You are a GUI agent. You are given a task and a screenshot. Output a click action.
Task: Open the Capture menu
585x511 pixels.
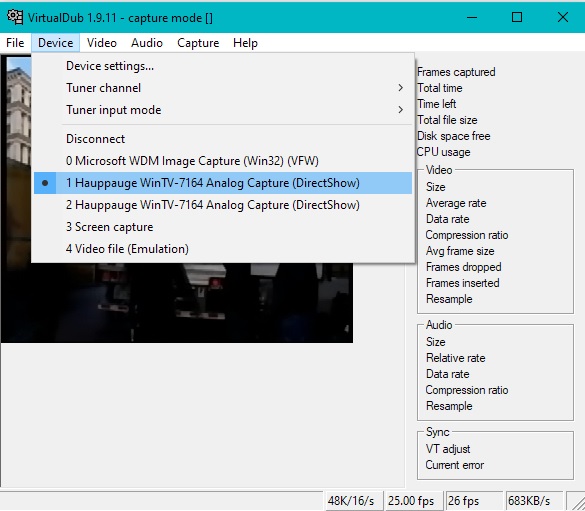tap(198, 43)
